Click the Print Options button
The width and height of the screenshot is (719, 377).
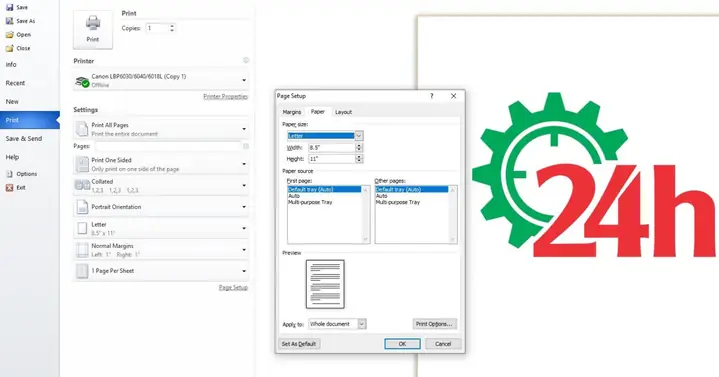coord(434,324)
